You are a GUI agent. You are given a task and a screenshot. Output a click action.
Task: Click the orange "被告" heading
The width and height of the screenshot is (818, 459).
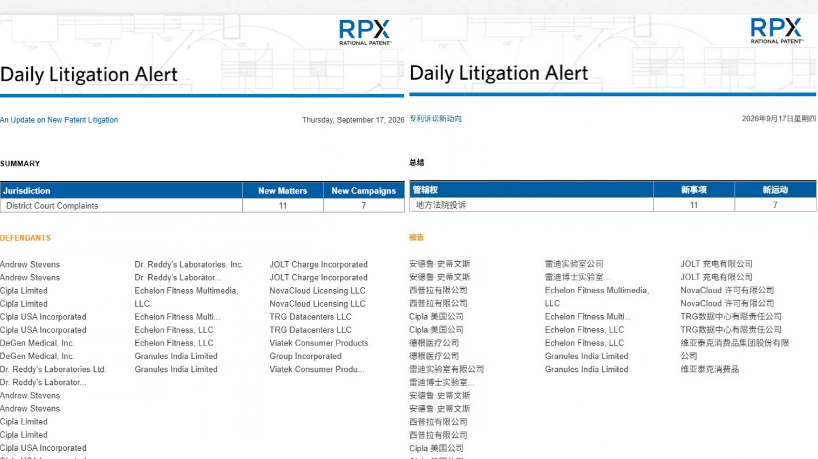tap(417, 237)
